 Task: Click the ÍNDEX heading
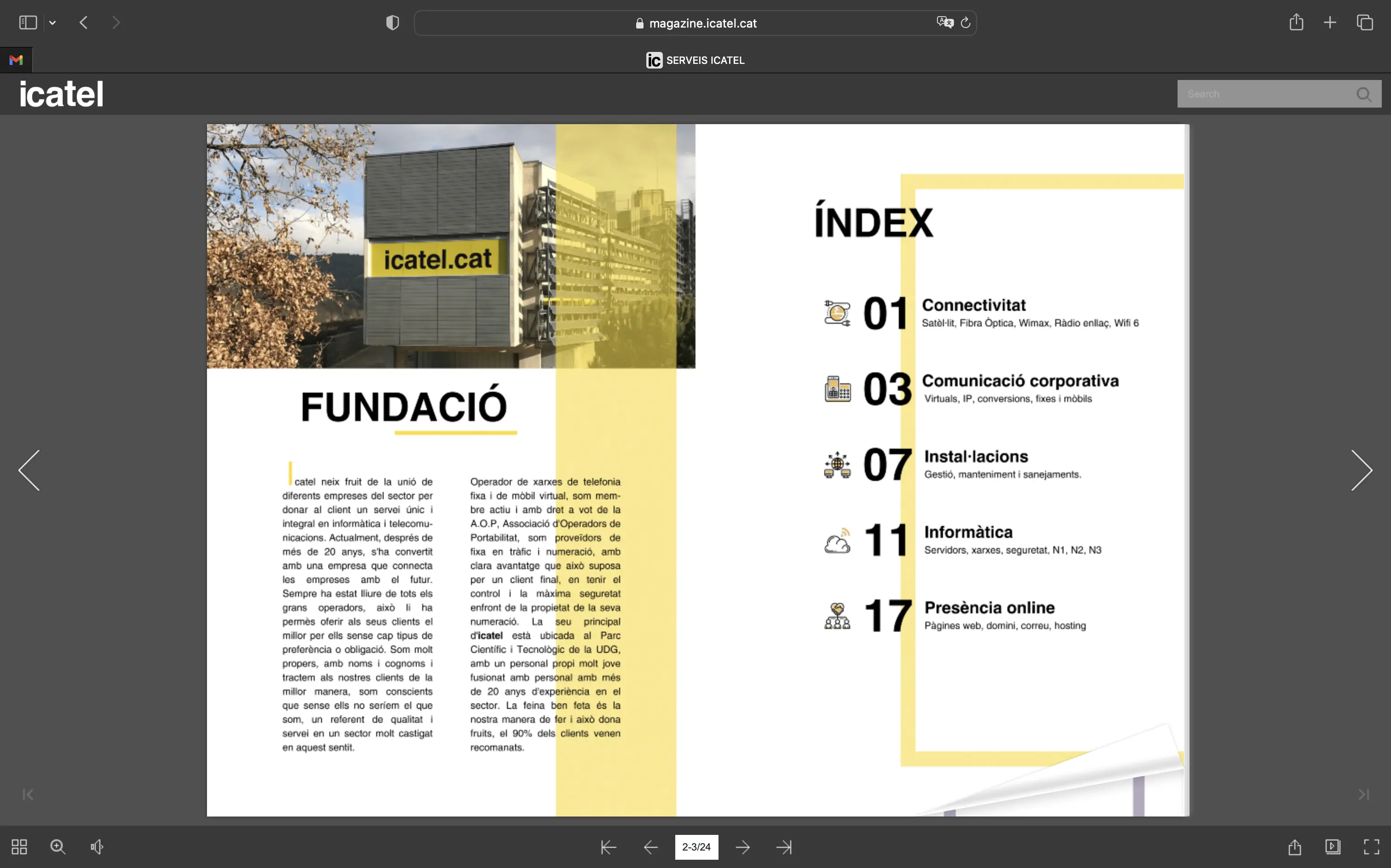coord(874,220)
